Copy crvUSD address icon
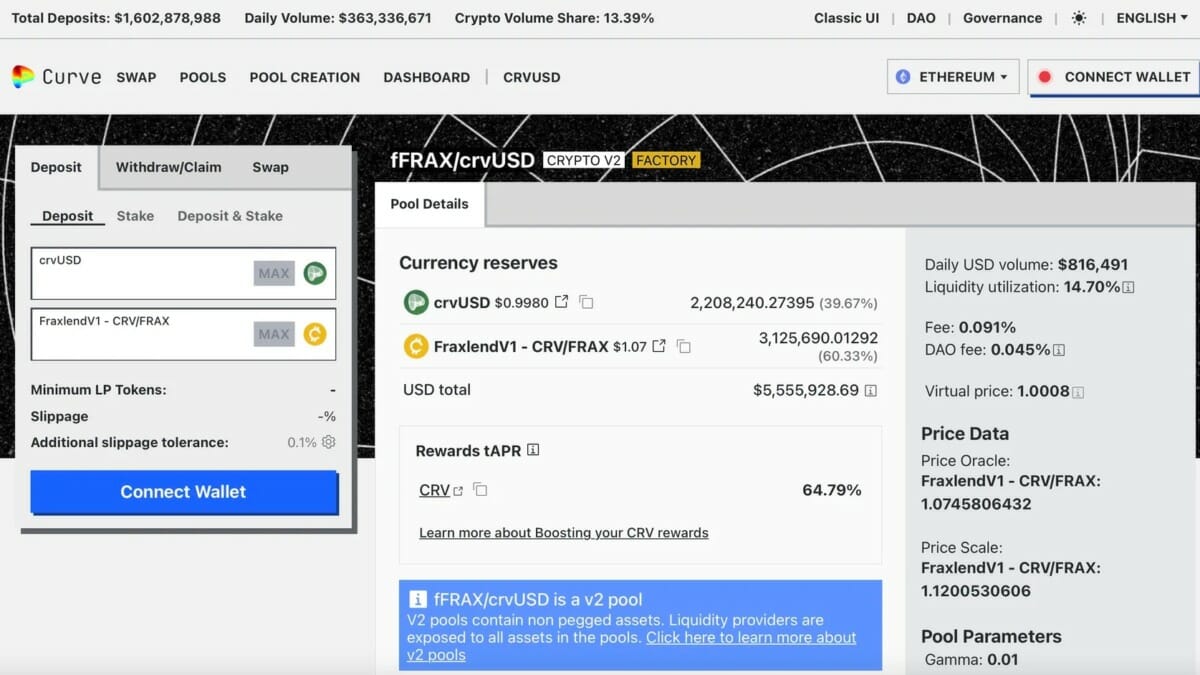The width and height of the screenshot is (1200, 675). click(587, 302)
